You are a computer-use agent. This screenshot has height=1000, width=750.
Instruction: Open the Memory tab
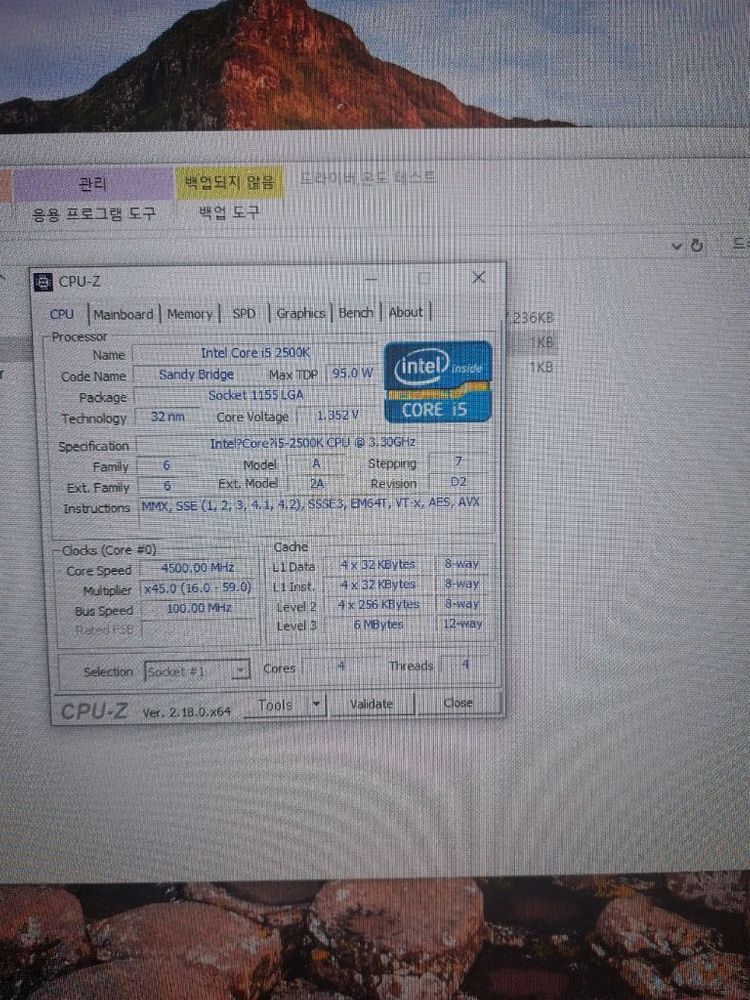[189, 314]
